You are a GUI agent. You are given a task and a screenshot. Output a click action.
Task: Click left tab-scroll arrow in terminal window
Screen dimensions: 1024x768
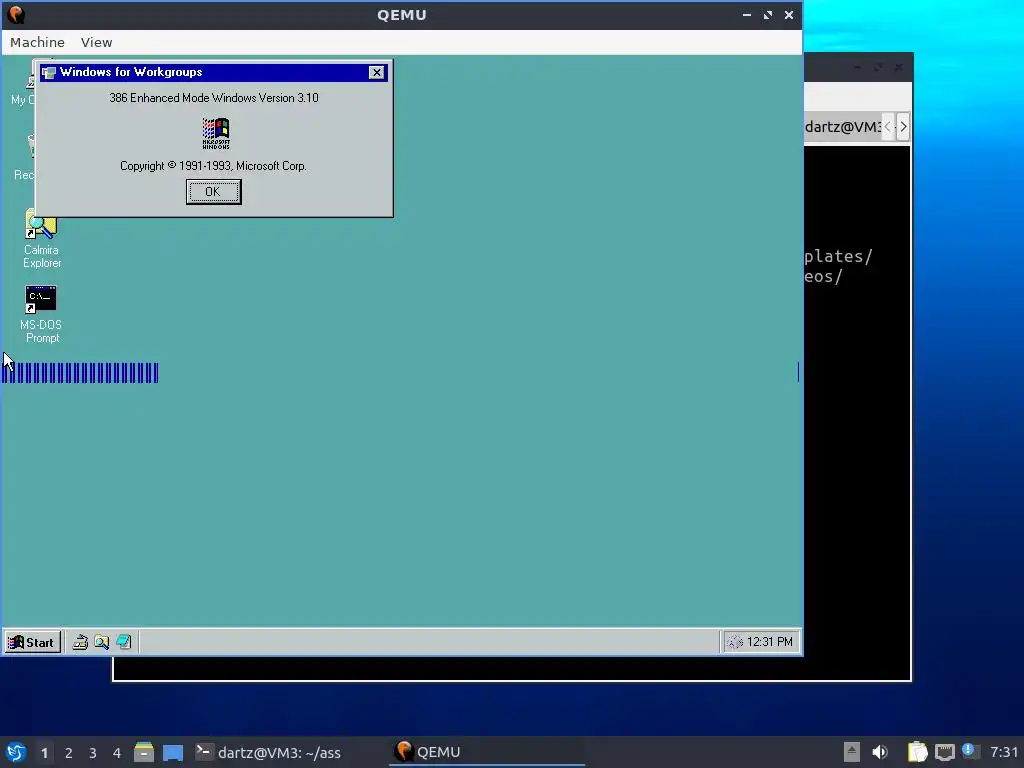tap(888, 127)
